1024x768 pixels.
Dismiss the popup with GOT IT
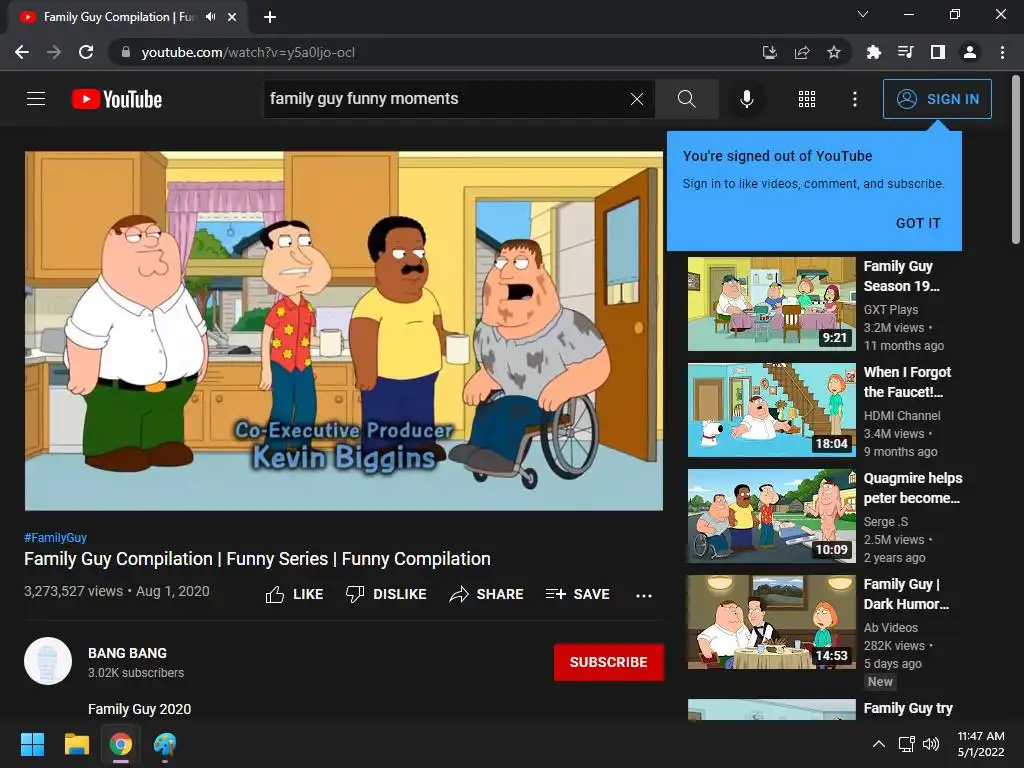pos(918,223)
